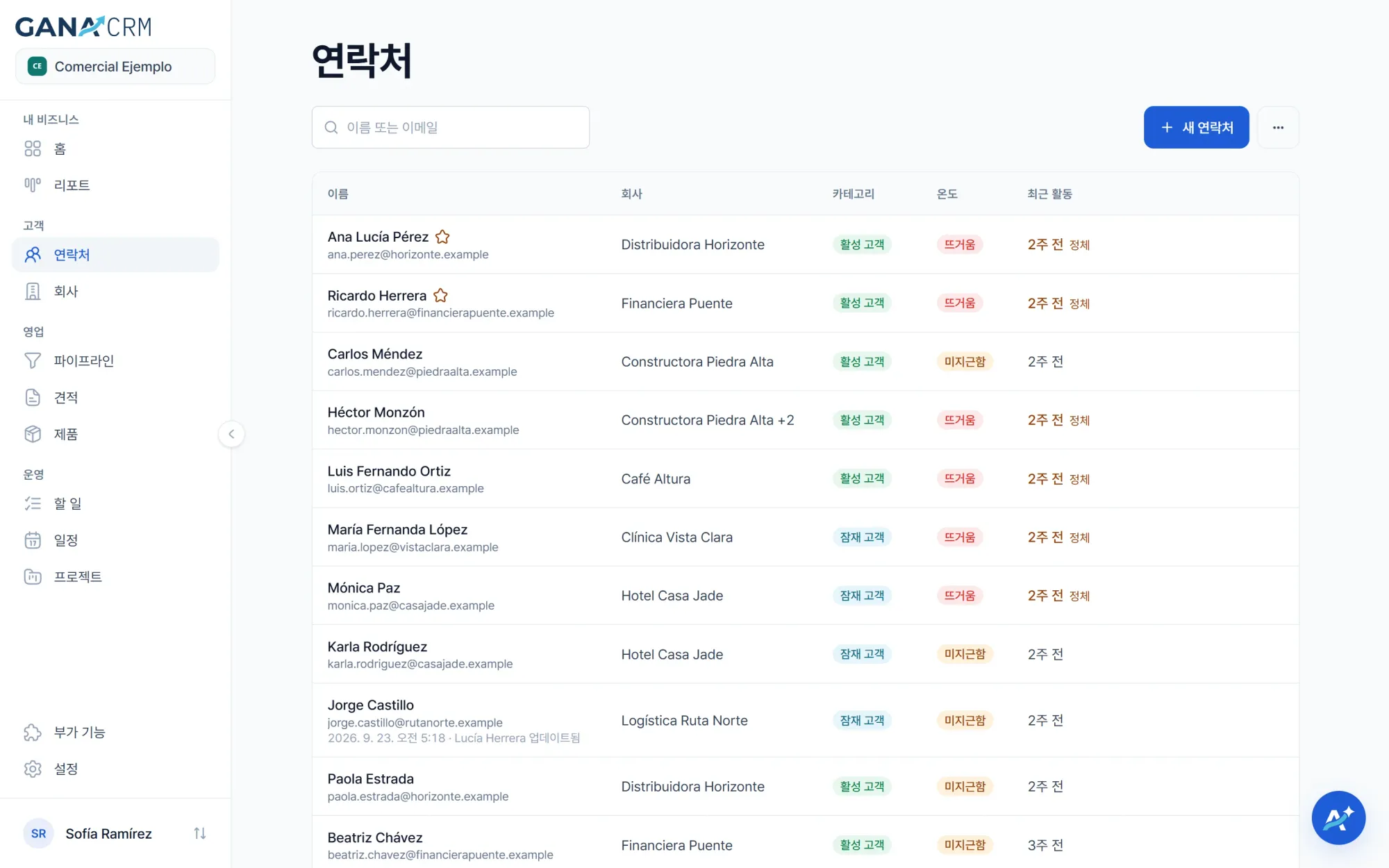Click Clínica Vista Clara company cell
The height and width of the screenshot is (868, 1389).
click(x=677, y=537)
